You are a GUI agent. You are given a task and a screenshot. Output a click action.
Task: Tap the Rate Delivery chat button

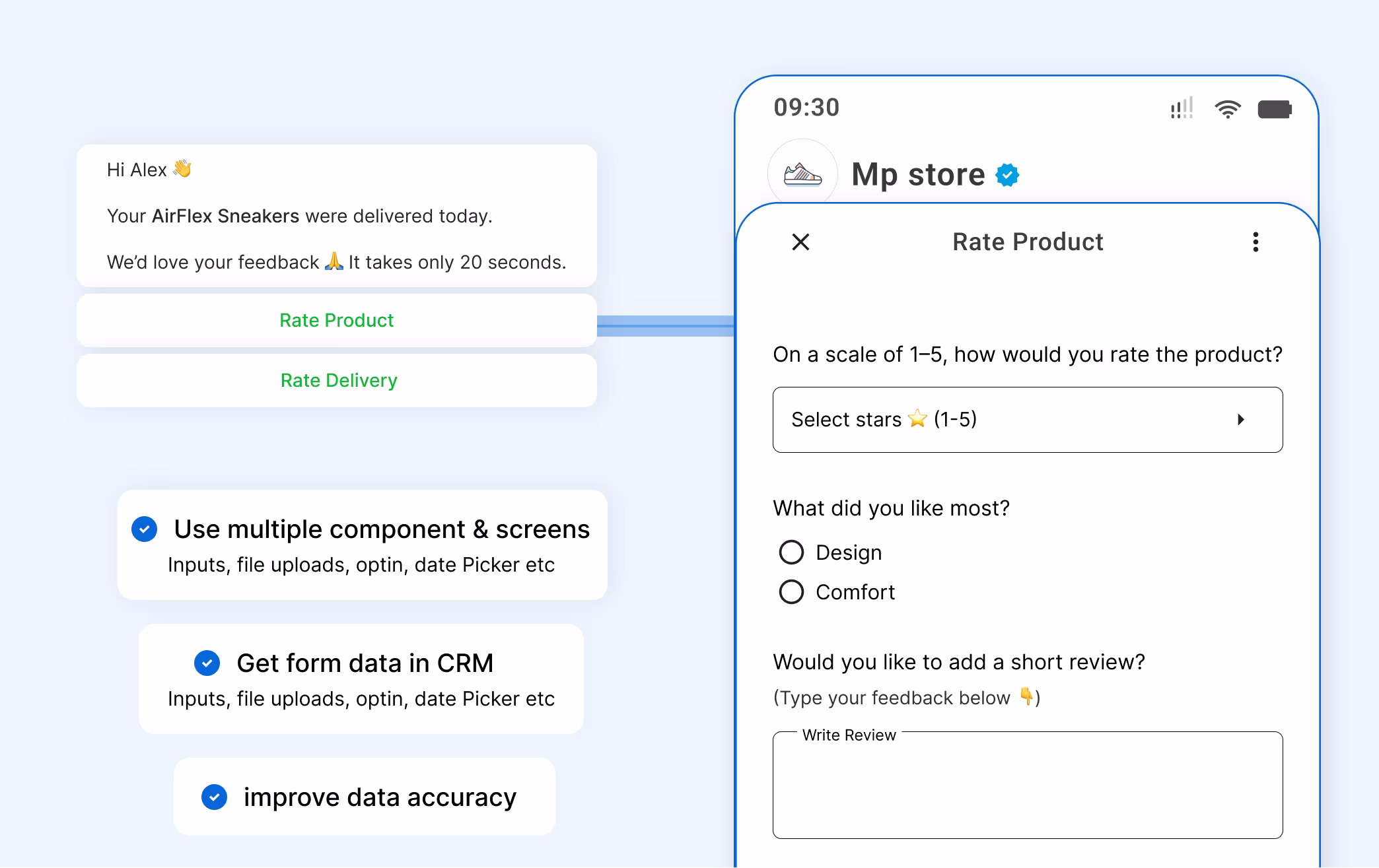click(337, 381)
